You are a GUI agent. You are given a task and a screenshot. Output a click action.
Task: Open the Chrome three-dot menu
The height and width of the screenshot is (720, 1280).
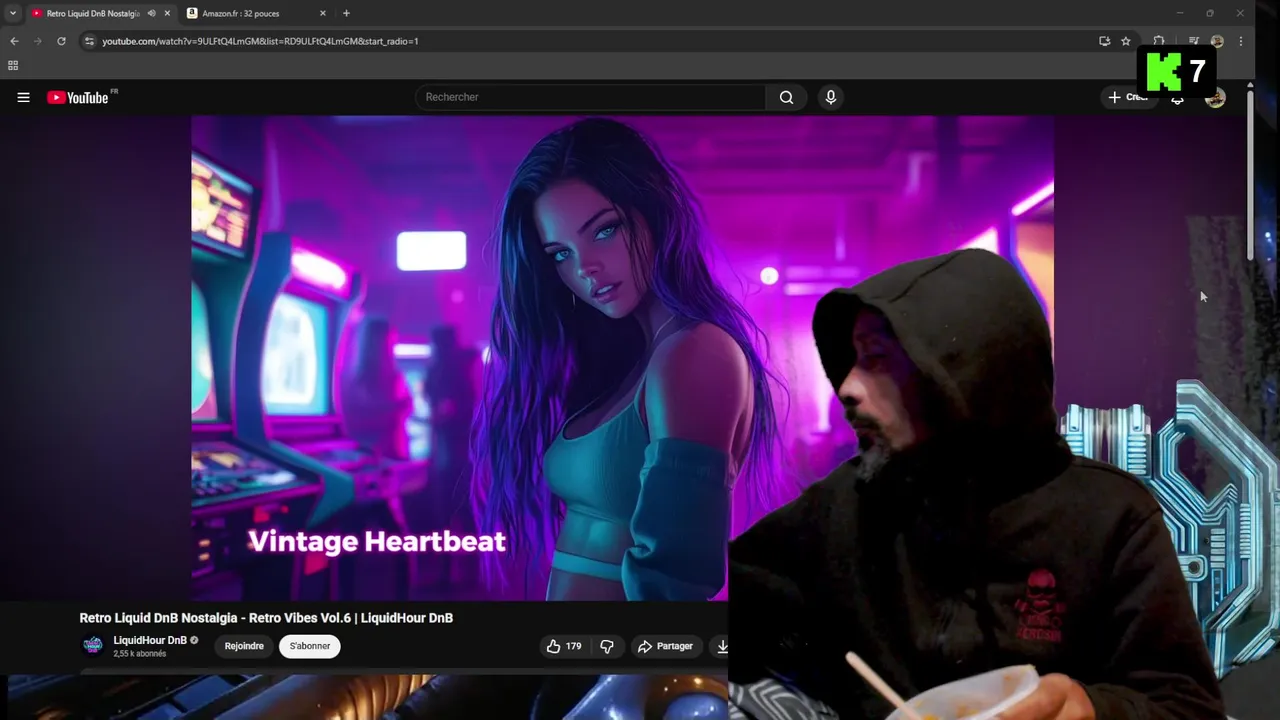click(1241, 41)
